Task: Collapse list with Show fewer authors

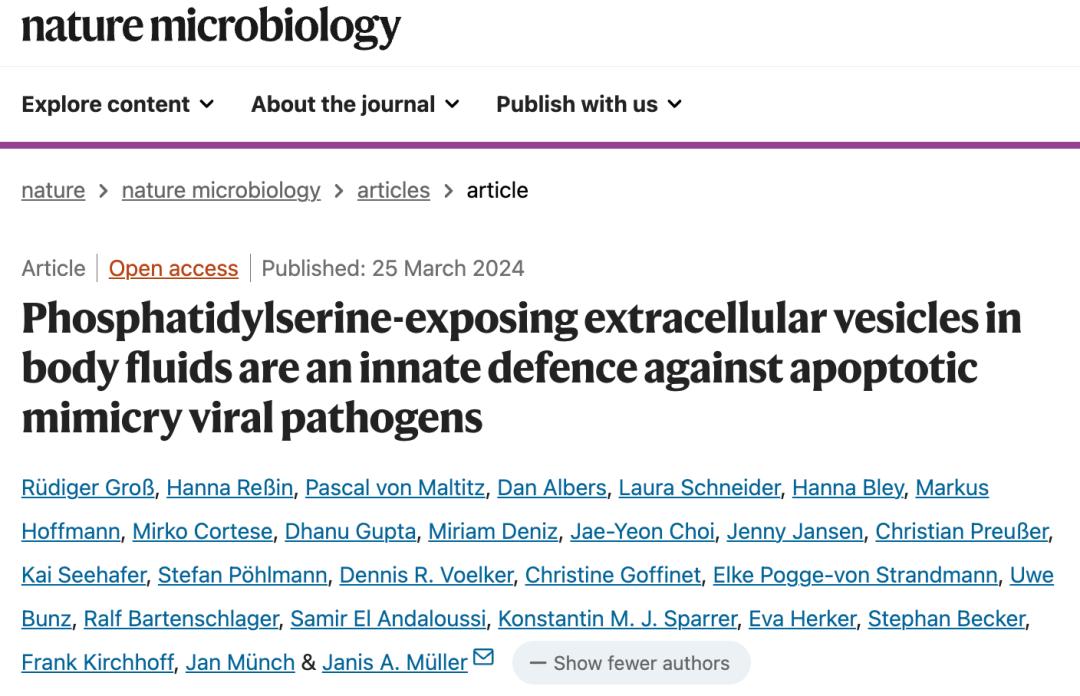Action: 630,662
